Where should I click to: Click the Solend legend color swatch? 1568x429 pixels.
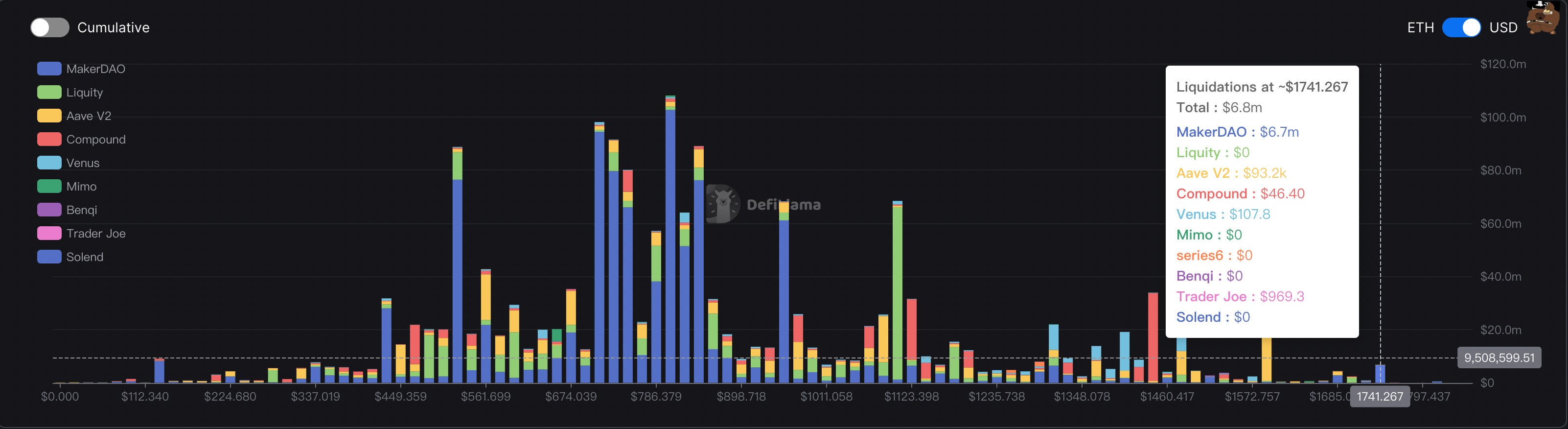49,257
